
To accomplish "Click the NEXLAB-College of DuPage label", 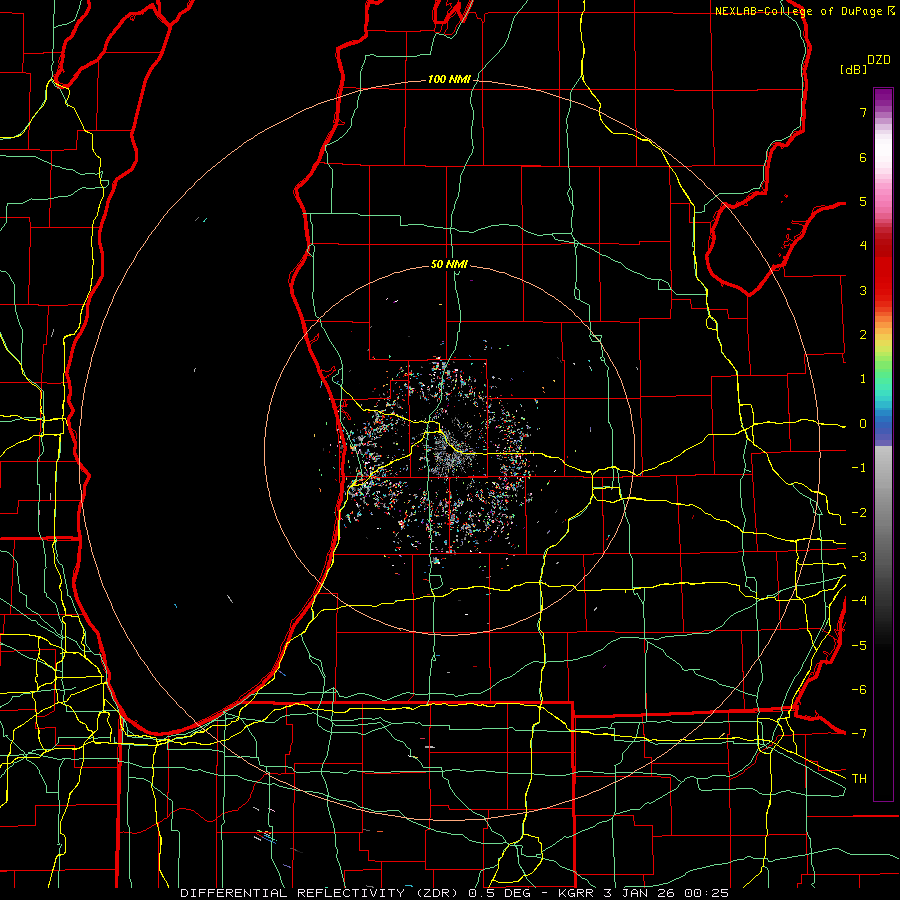I will click(805, 11).
